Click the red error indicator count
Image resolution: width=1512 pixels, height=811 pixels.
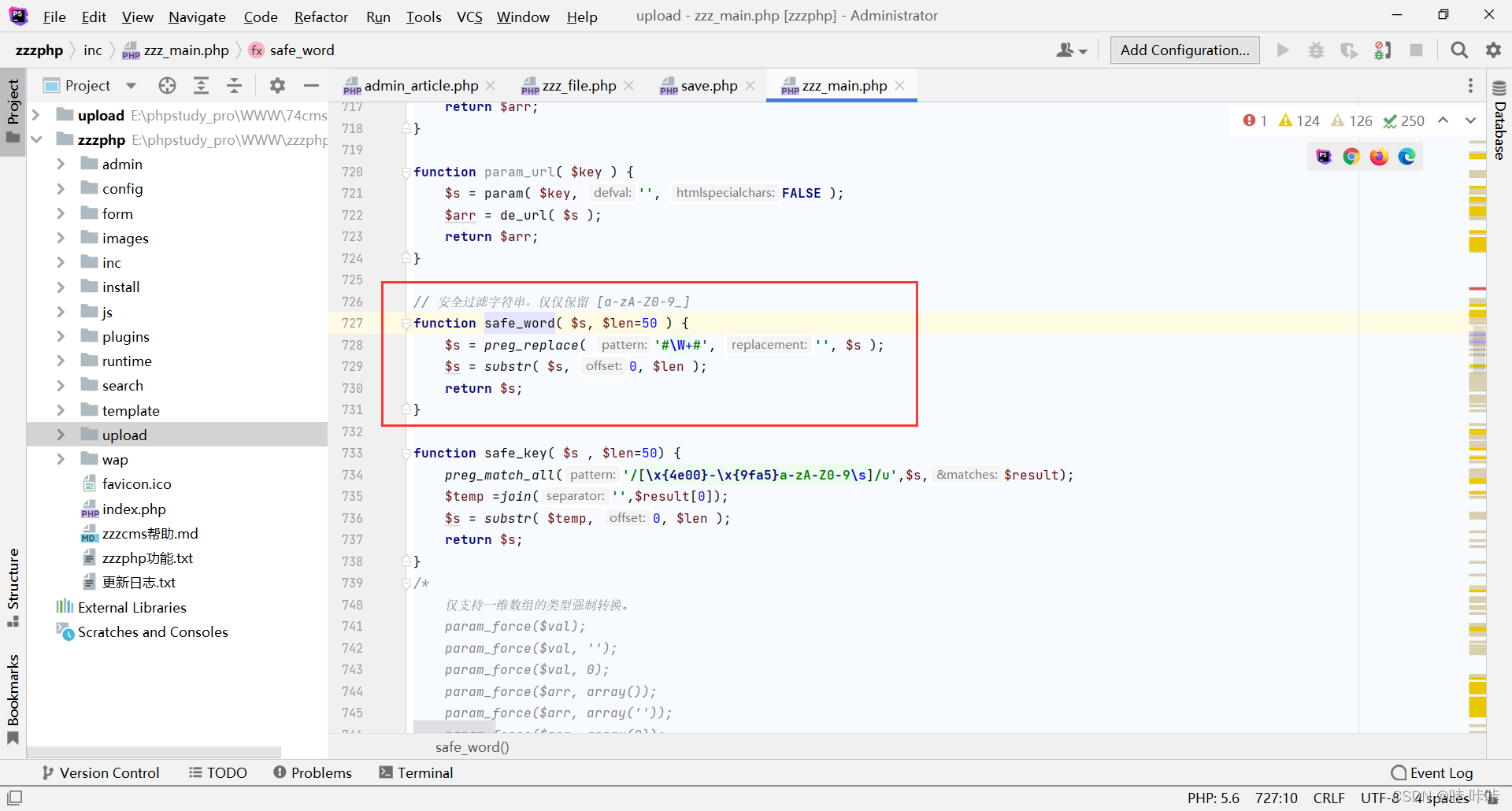(x=1254, y=120)
